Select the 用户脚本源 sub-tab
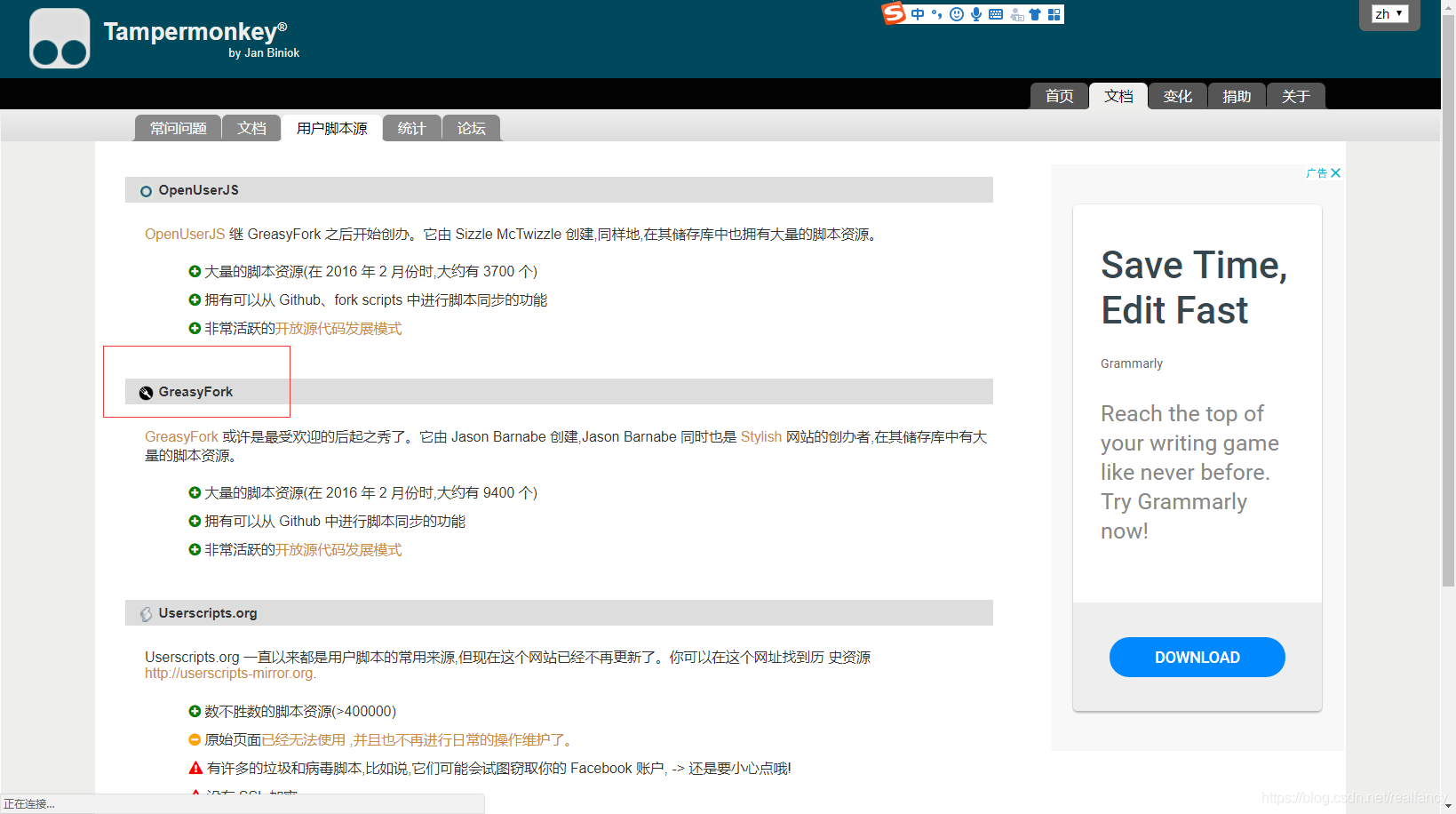Viewport: 1456px width, 814px height. coord(332,128)
